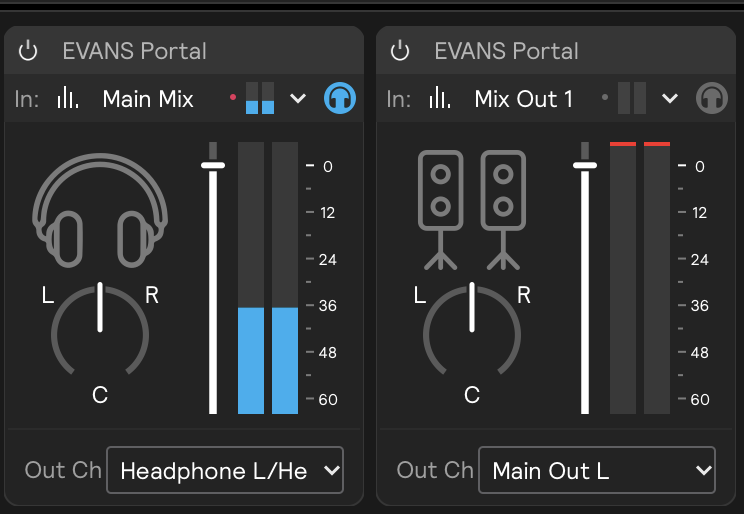Screen dimensions: 744x514
Task: Click the red indicator dot beside Main Mix
Action: tap(233, 98)
